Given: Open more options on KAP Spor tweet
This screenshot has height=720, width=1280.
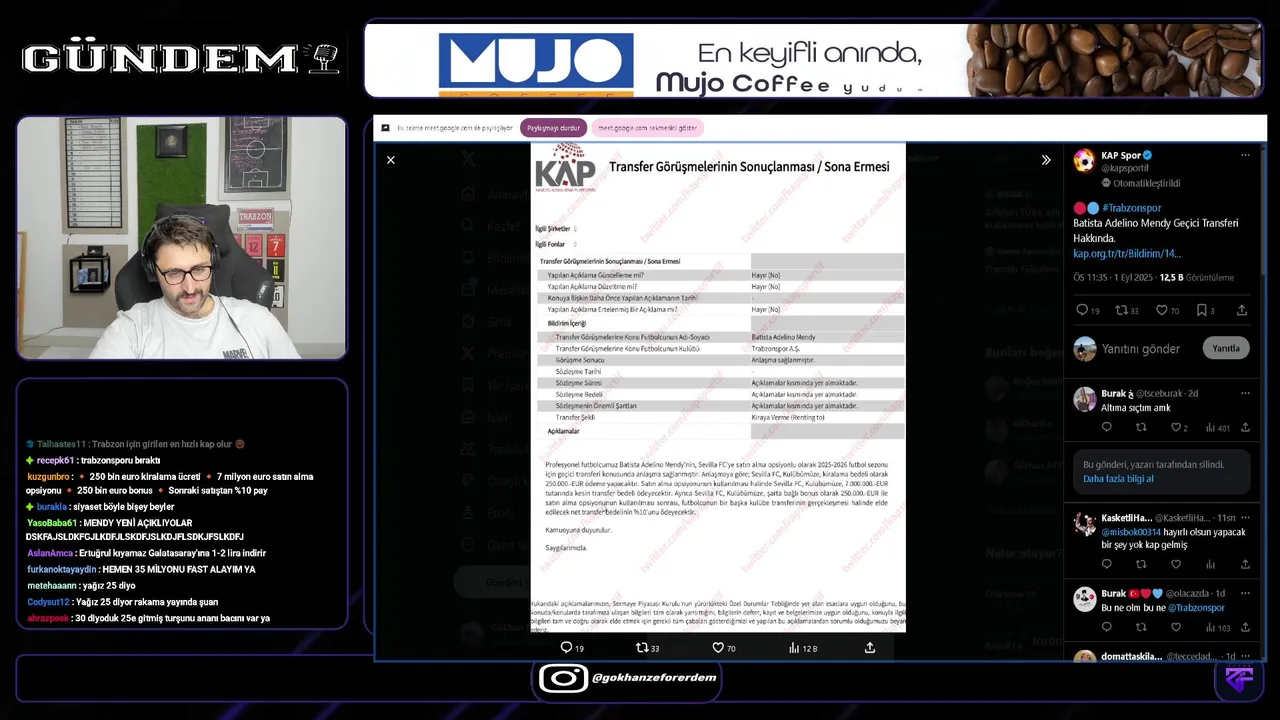Looking at the screenshot, I should [x=1245, y=155].
